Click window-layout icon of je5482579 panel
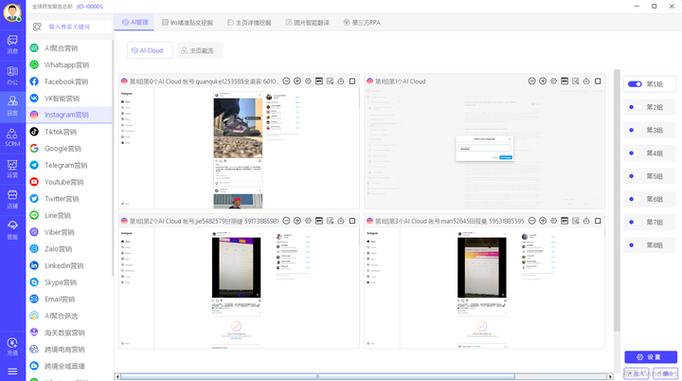Viewport: 682px width, 381px height. (319, 221)
